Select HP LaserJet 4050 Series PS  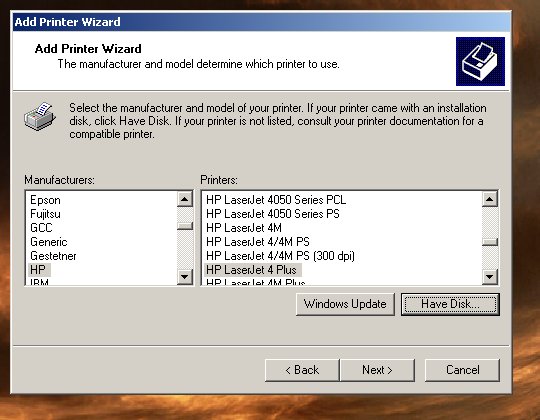(x=273, y=214)
